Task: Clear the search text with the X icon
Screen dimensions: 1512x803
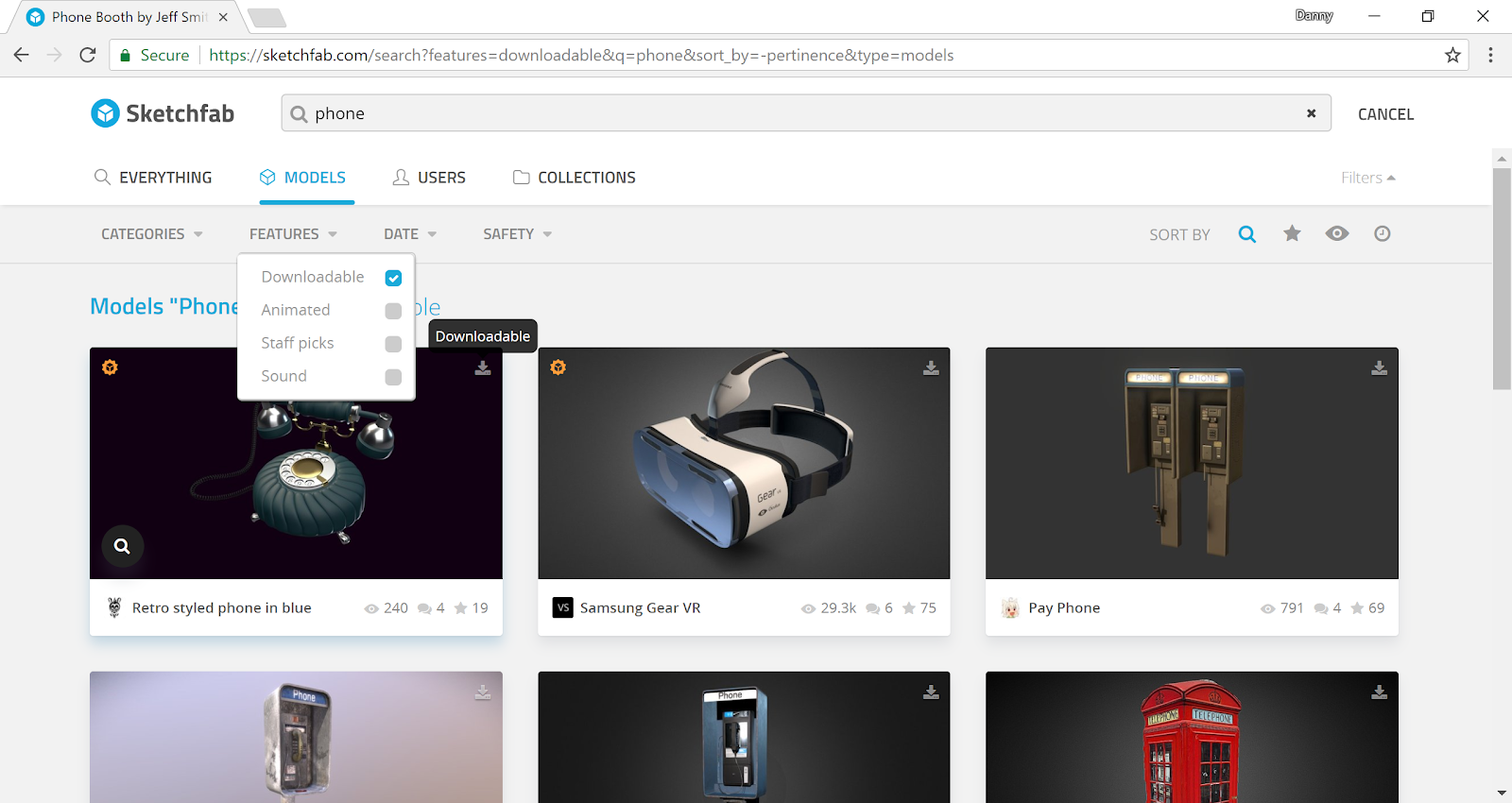Action: [1311, 113]
